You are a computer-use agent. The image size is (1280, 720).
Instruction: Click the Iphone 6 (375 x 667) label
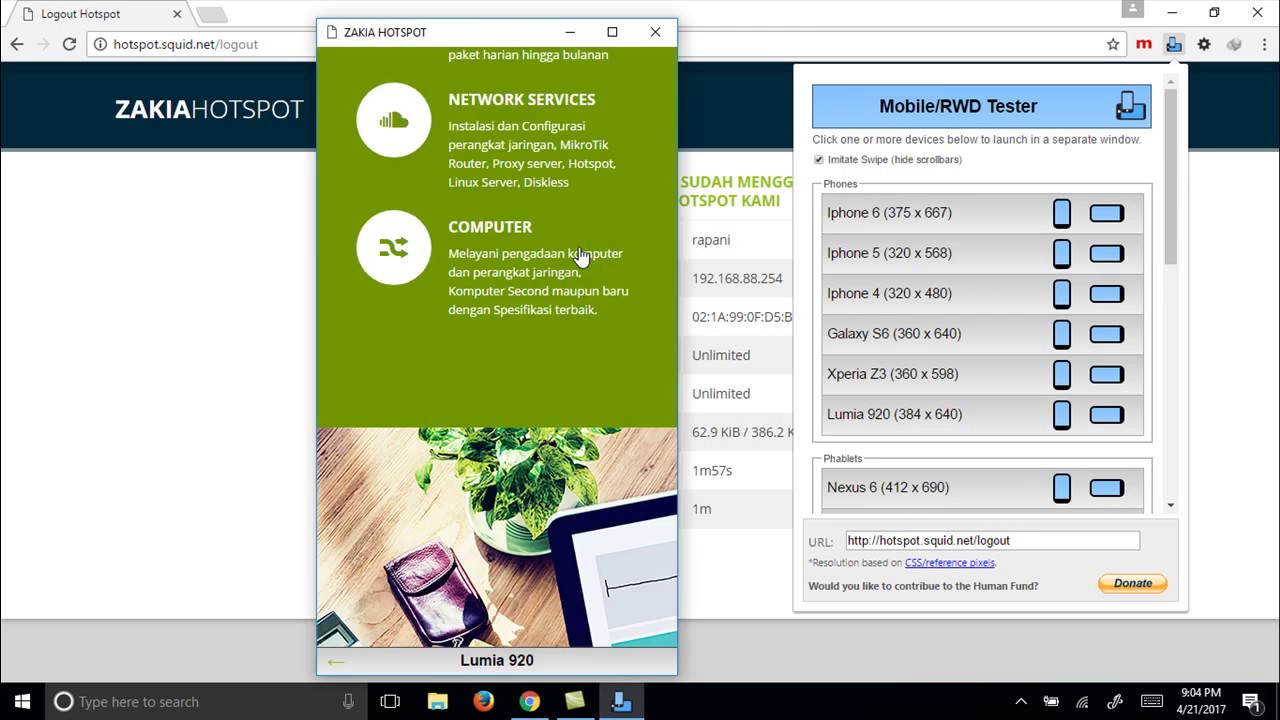[x=889, y=213]
